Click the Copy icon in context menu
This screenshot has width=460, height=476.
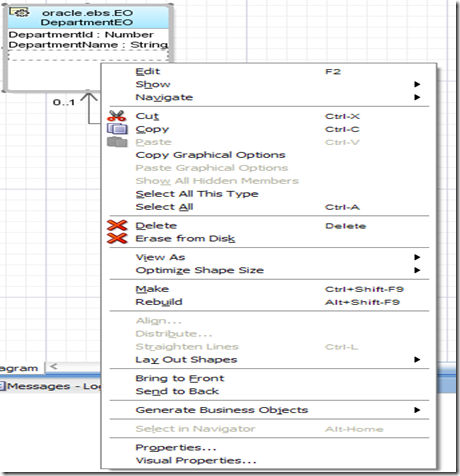pyautogui.click(x=117, y=129)
